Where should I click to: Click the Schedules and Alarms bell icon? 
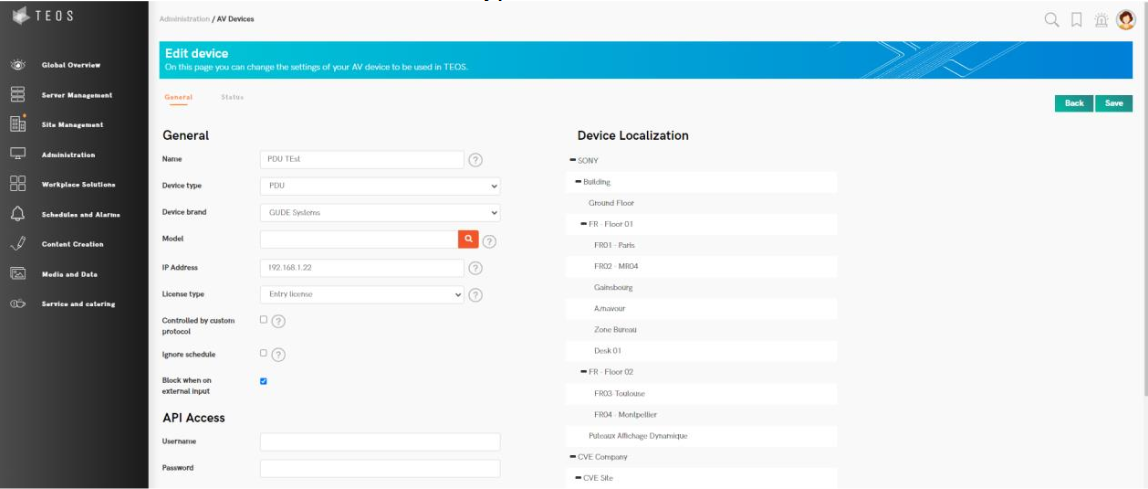click(18, 214)
